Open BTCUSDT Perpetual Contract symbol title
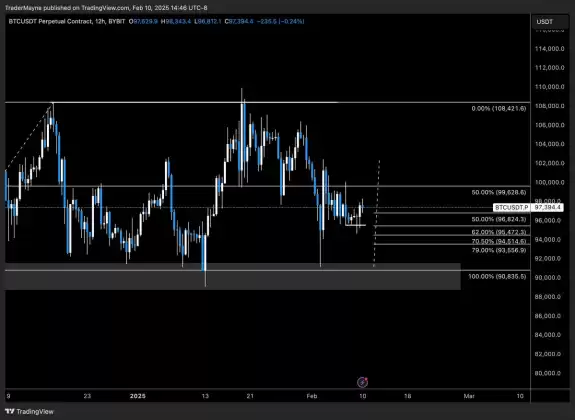575x420 pixels. click(x=50, y=22)
